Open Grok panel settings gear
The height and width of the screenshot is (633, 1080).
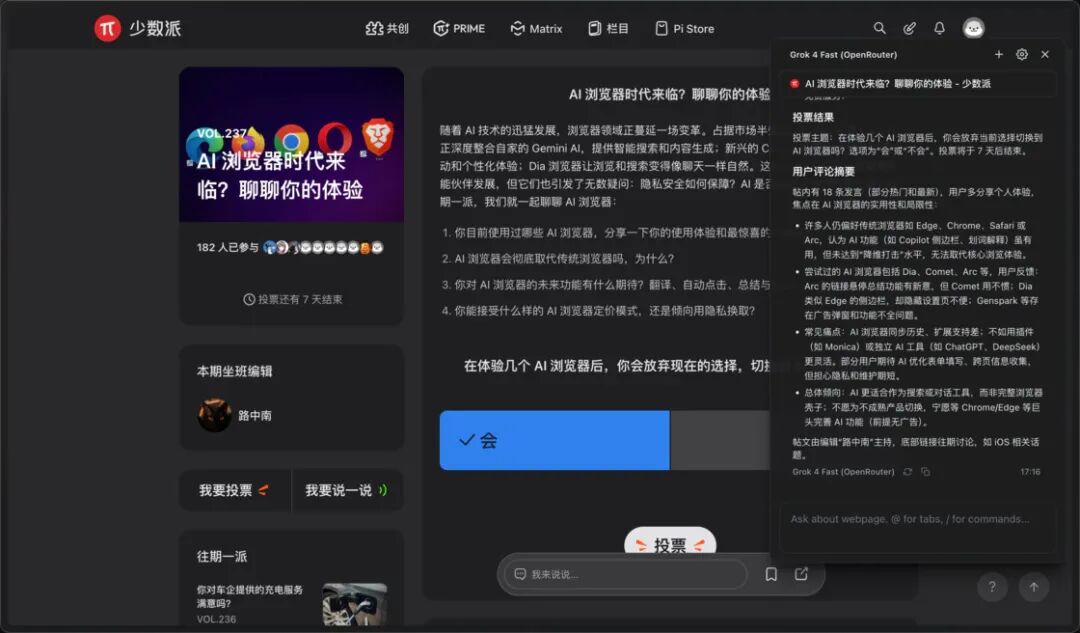coord(1021,54)
